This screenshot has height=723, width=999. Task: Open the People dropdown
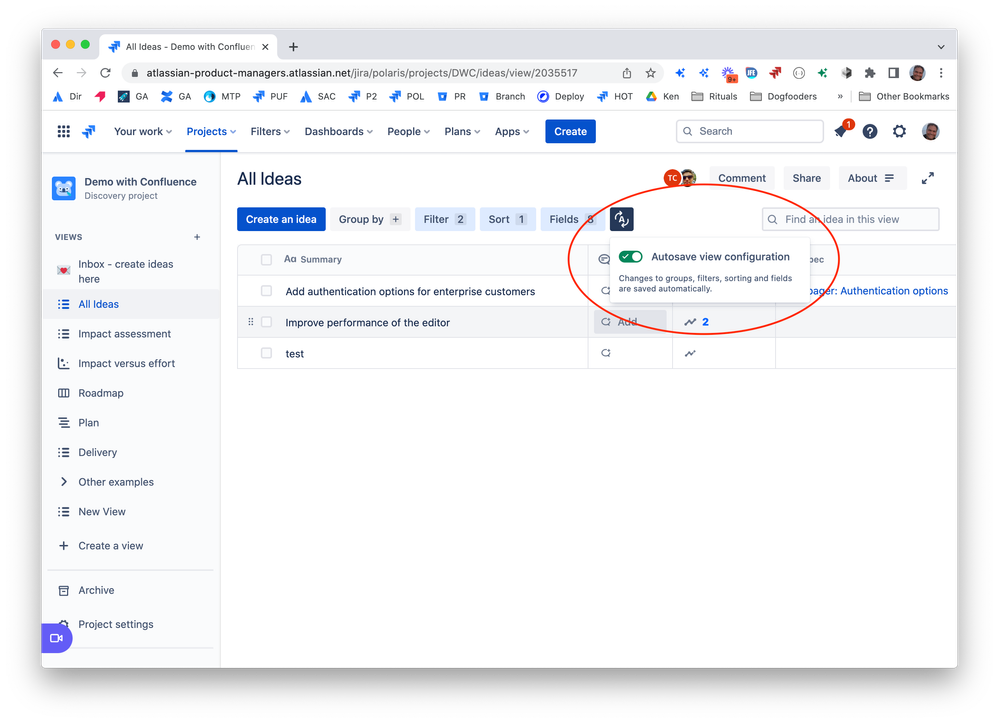tap(408, 131)
